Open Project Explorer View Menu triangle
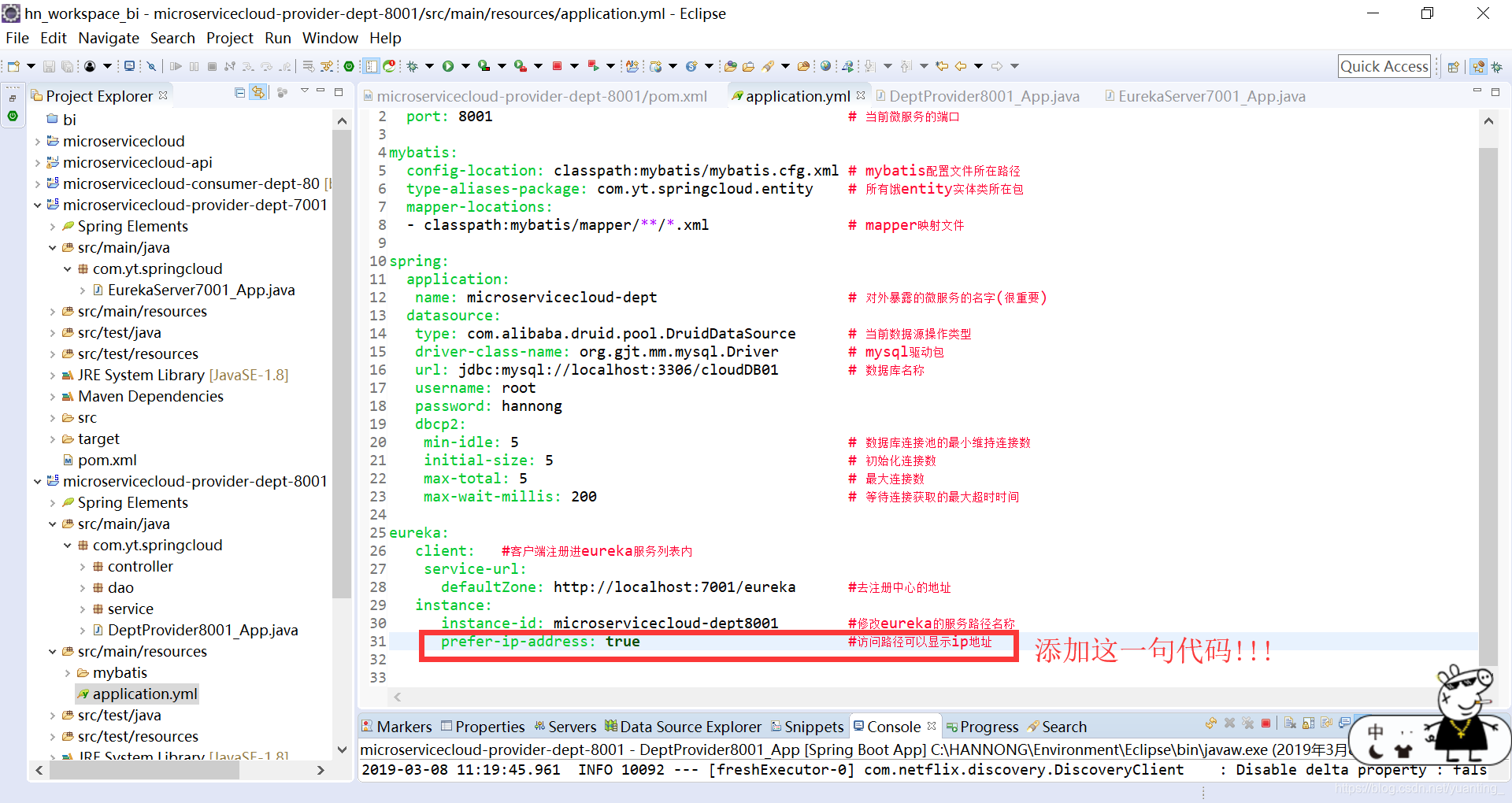Screen dimensions: 1512x803 (x=305, y=91)
